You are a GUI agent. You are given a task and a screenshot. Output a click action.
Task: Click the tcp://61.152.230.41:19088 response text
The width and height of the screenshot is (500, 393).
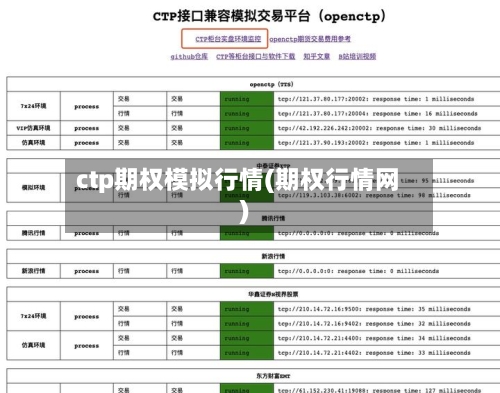point(379,390)
